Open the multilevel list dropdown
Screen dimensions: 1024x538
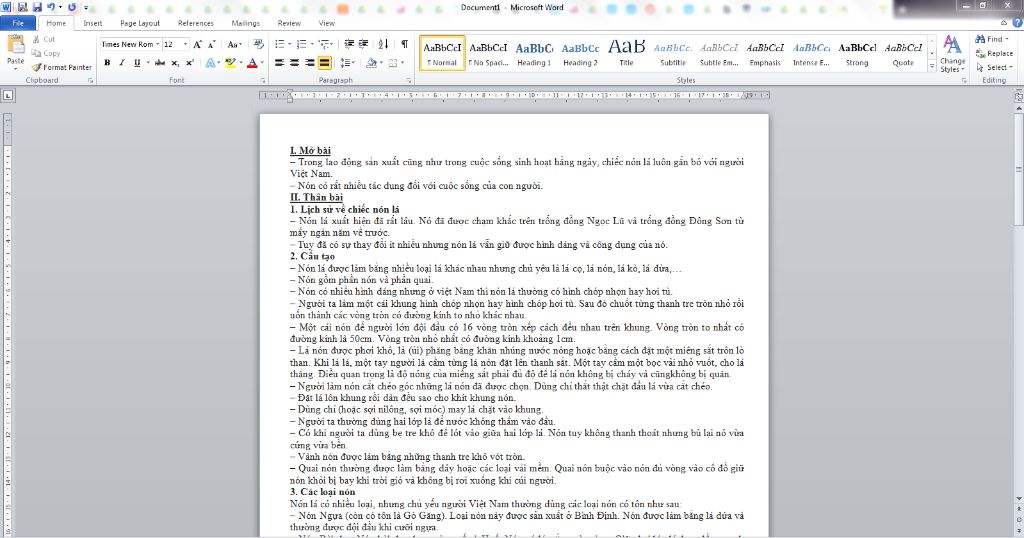(331, 44)
